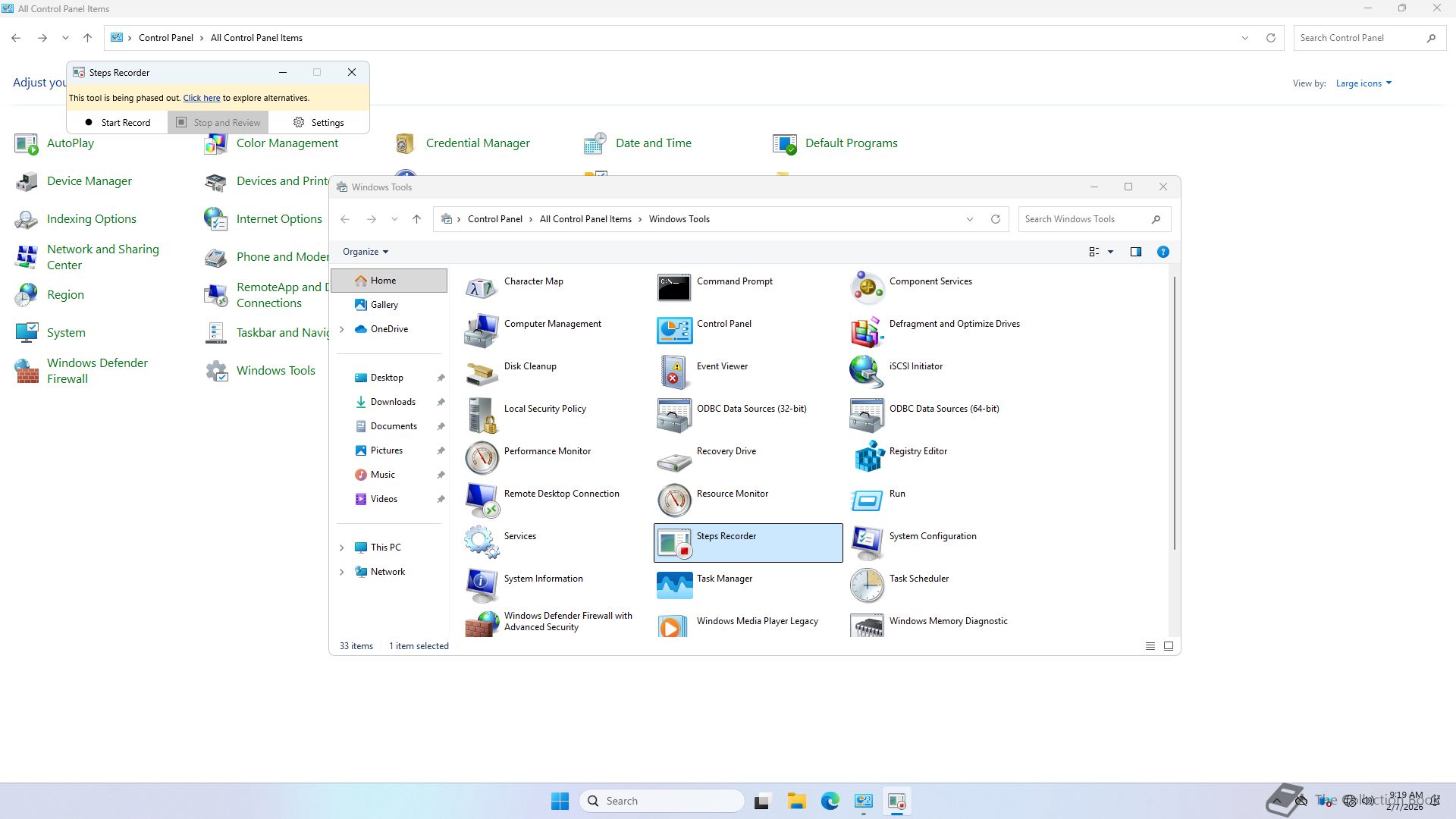Expand the This PC tree node
1456x819 pixels.
click(x=341, y=548)
